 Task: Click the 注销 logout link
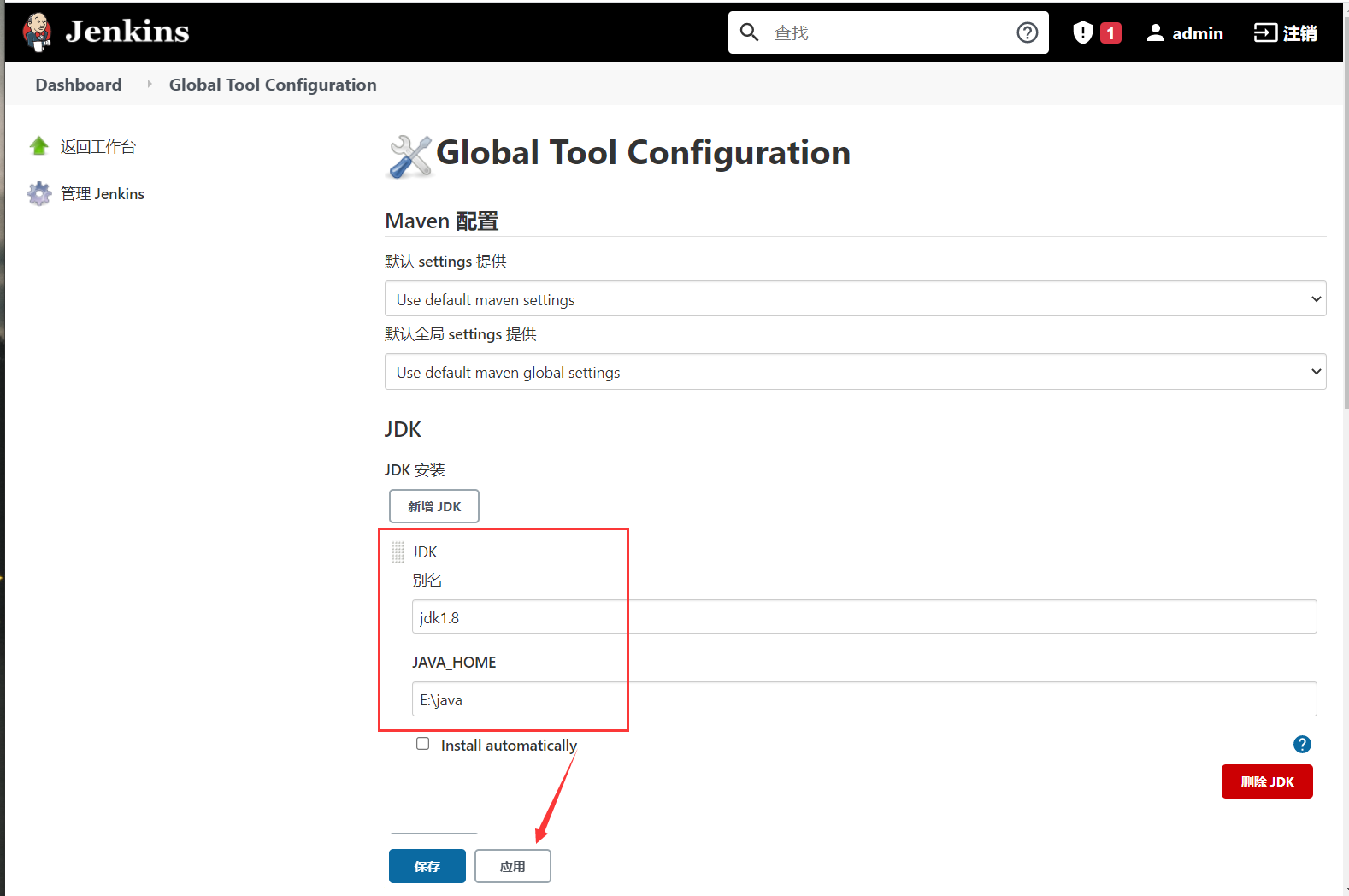pos(1285,32)
